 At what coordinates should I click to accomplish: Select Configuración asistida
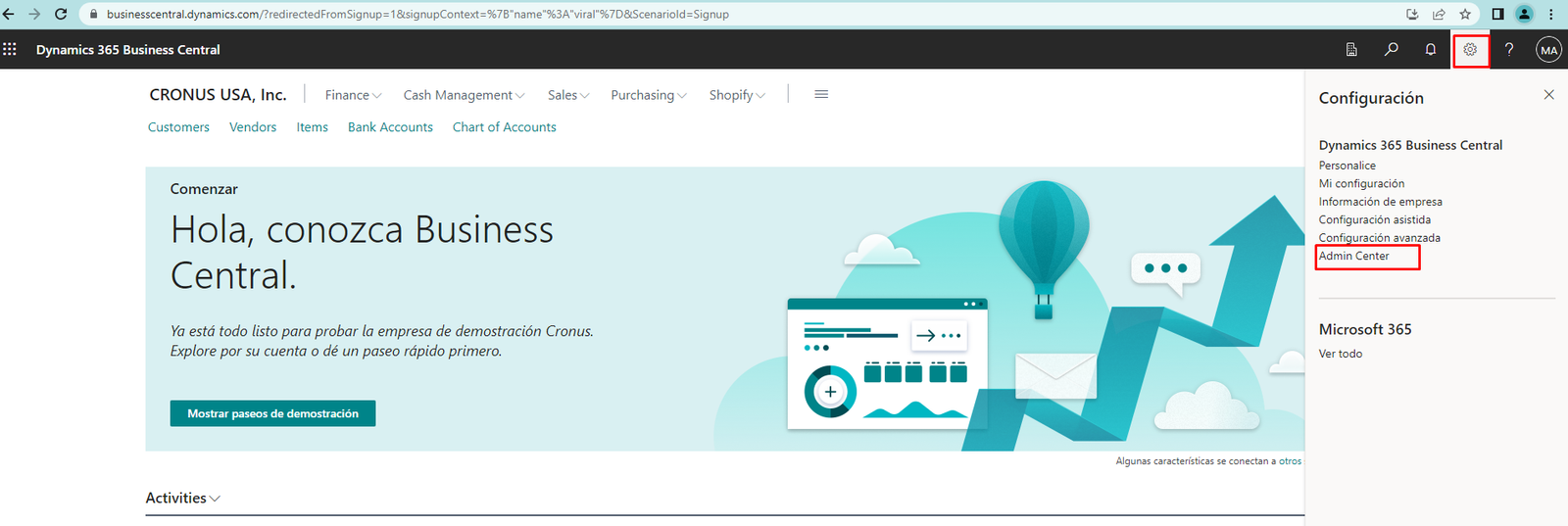click(1374, 219)
